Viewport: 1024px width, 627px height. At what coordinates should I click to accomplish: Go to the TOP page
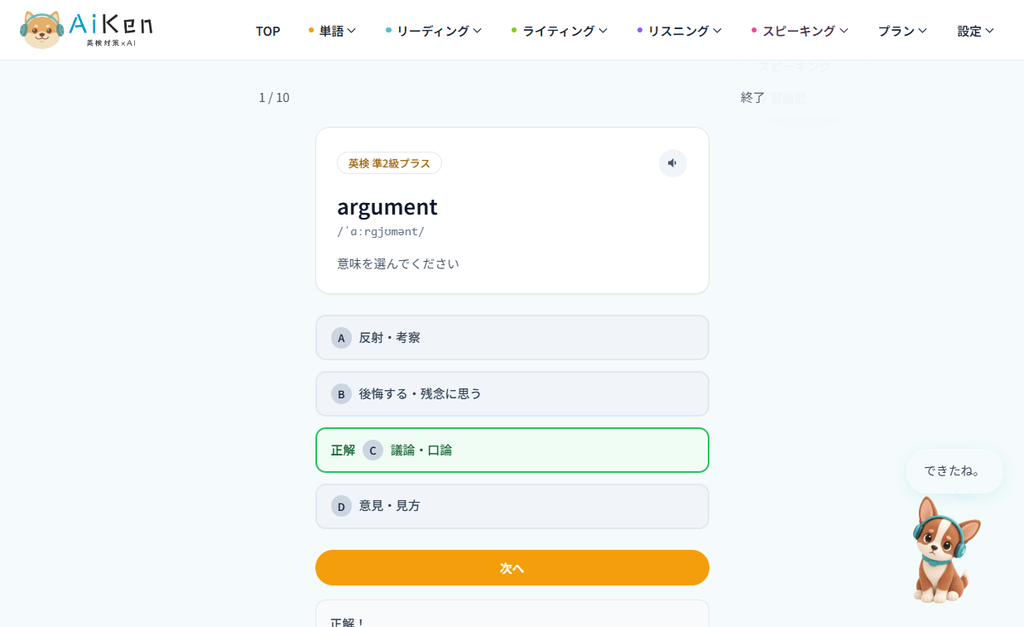(x=268, y=31)
